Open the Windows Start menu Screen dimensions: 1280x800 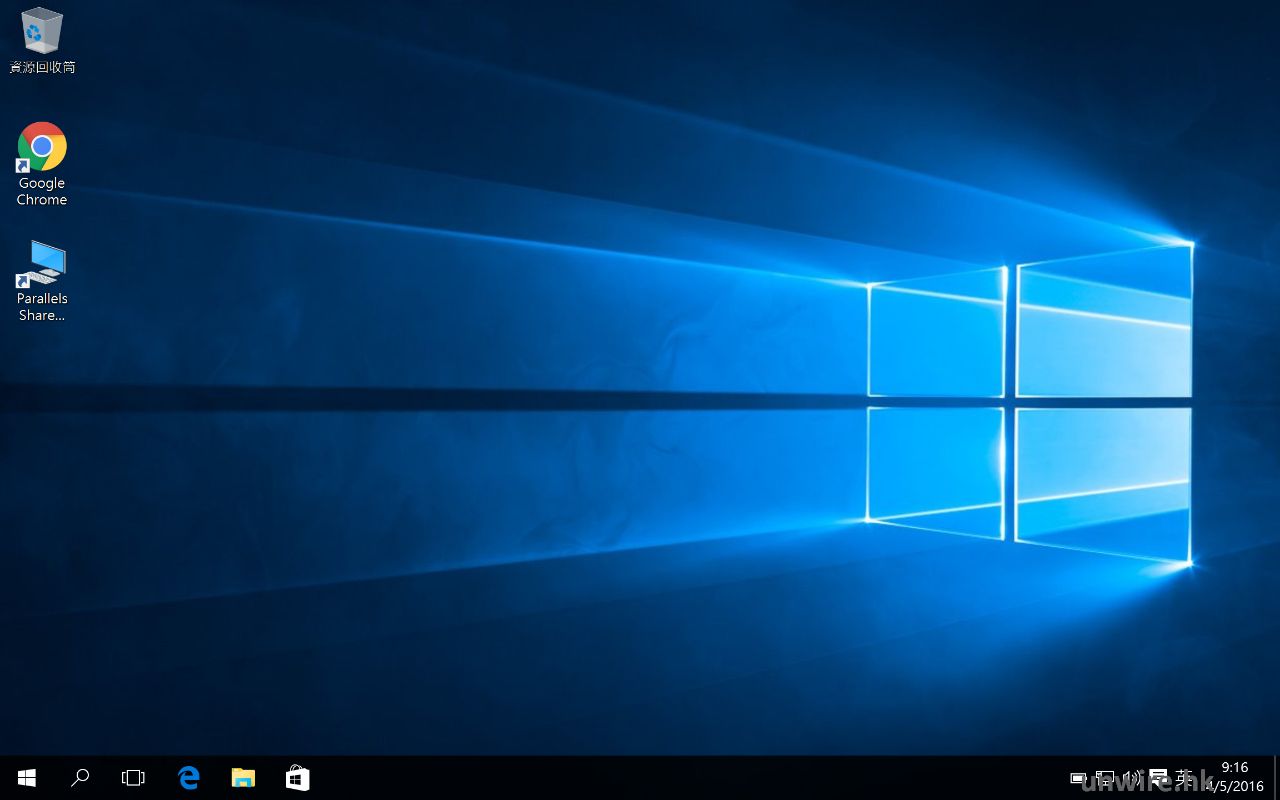click(26, 778)
